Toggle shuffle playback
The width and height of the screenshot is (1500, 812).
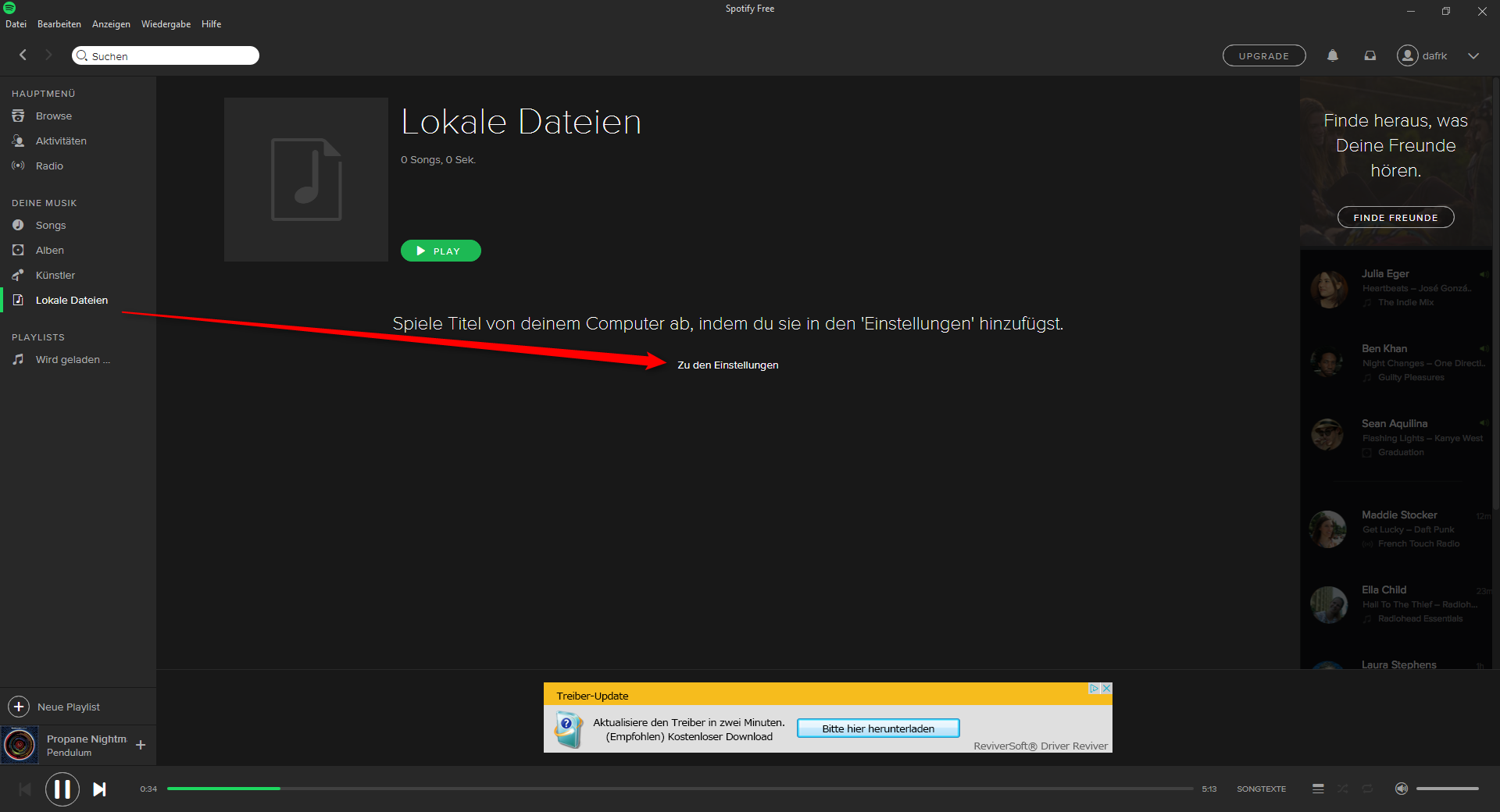[1342, 789]
